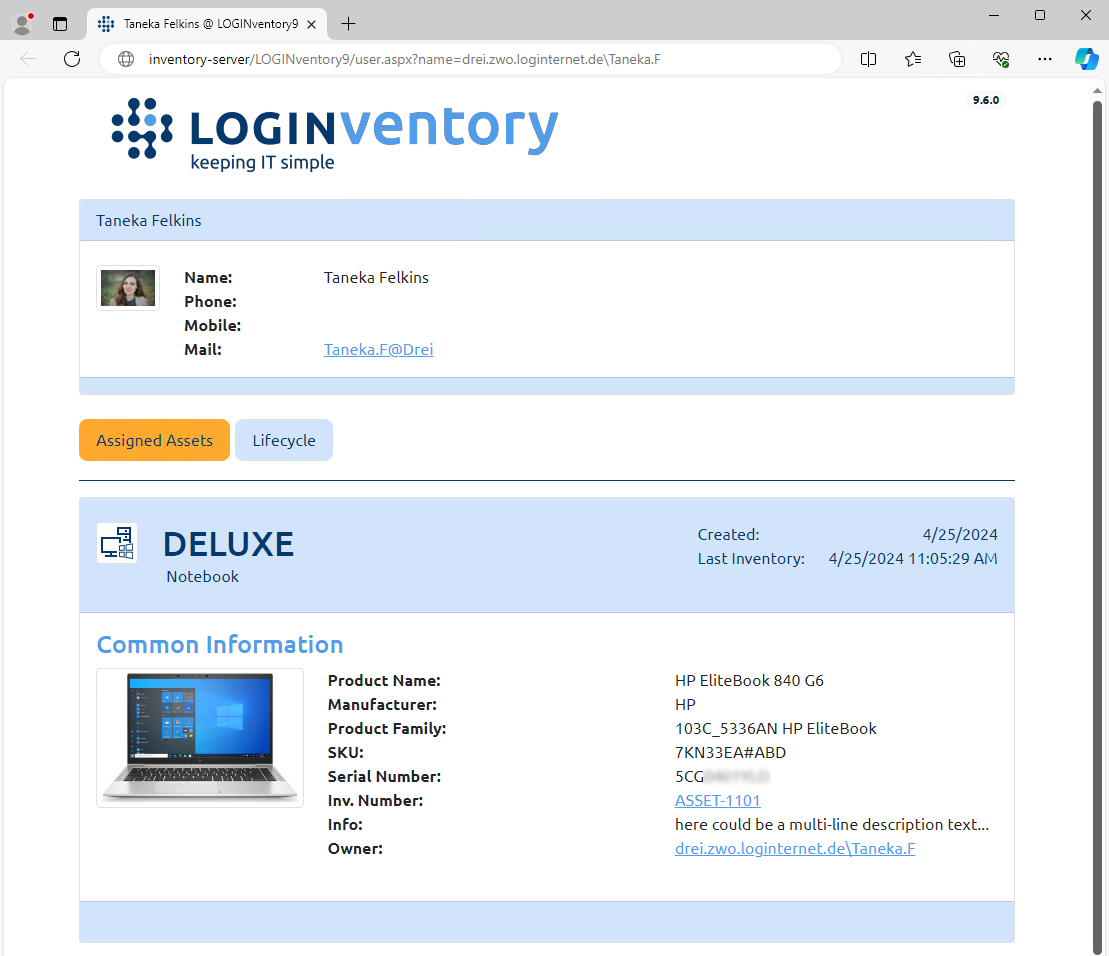Click the browser back arrow
Image resolution: width=1109 pixels, height=956 pixels.
click(x=28, y=59)
